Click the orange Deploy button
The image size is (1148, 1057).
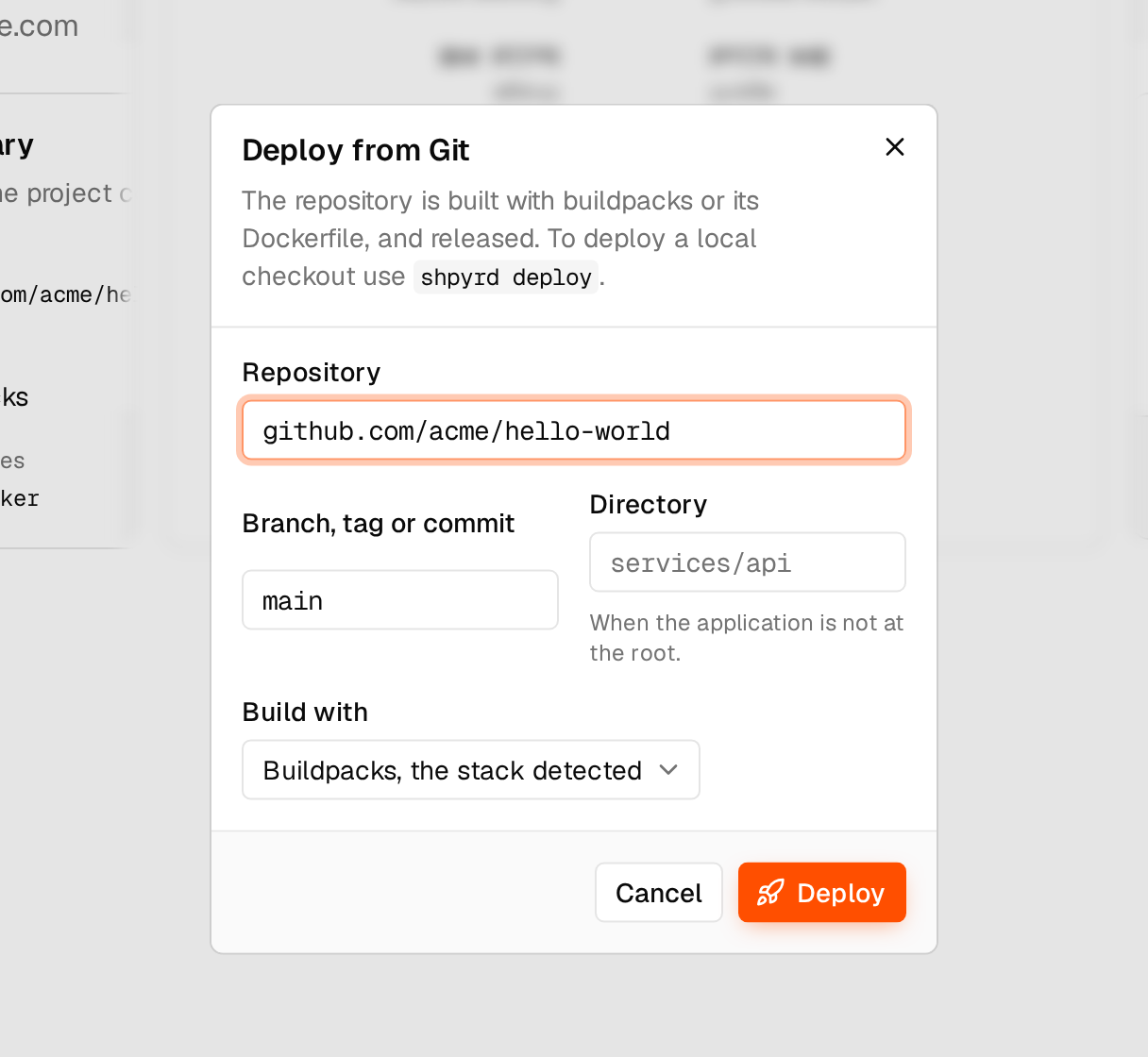(x=822, y=892)
